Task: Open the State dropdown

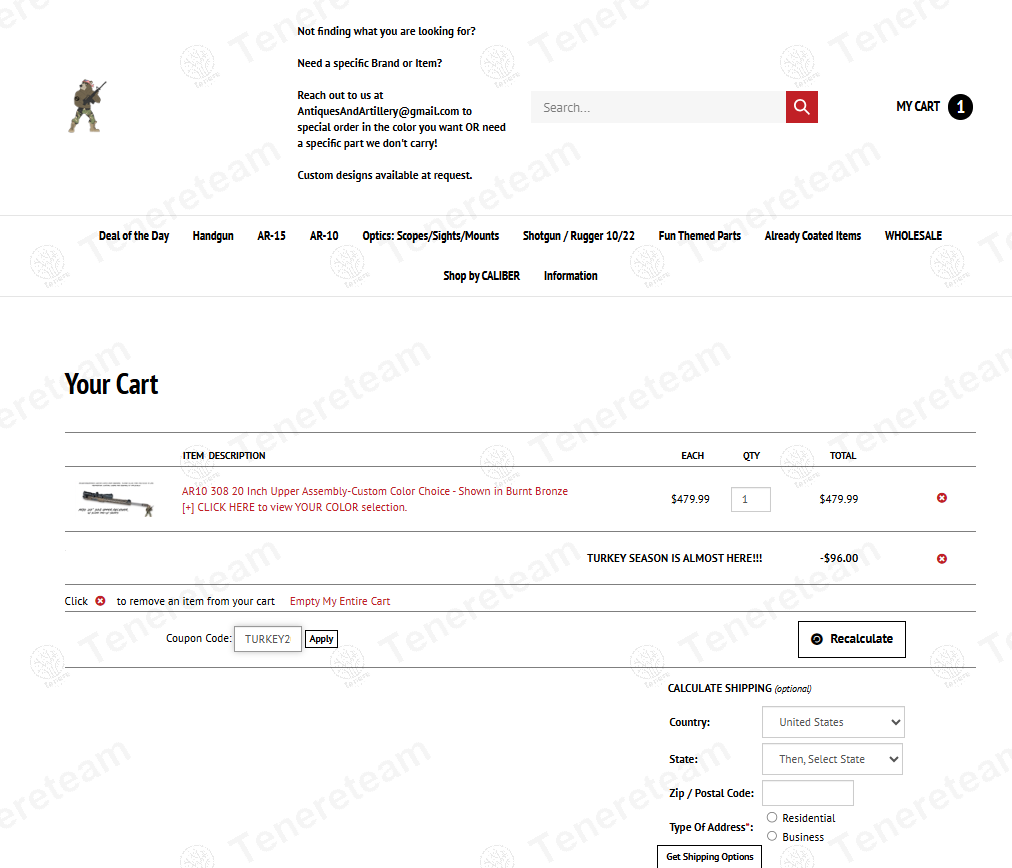Action: [x=833, y=759]
